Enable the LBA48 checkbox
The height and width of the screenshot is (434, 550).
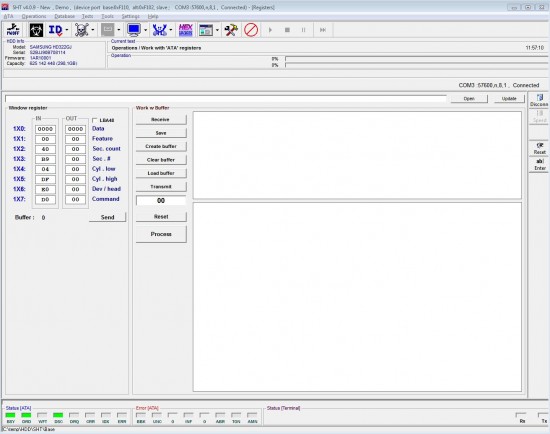click(x=95, y=120)
